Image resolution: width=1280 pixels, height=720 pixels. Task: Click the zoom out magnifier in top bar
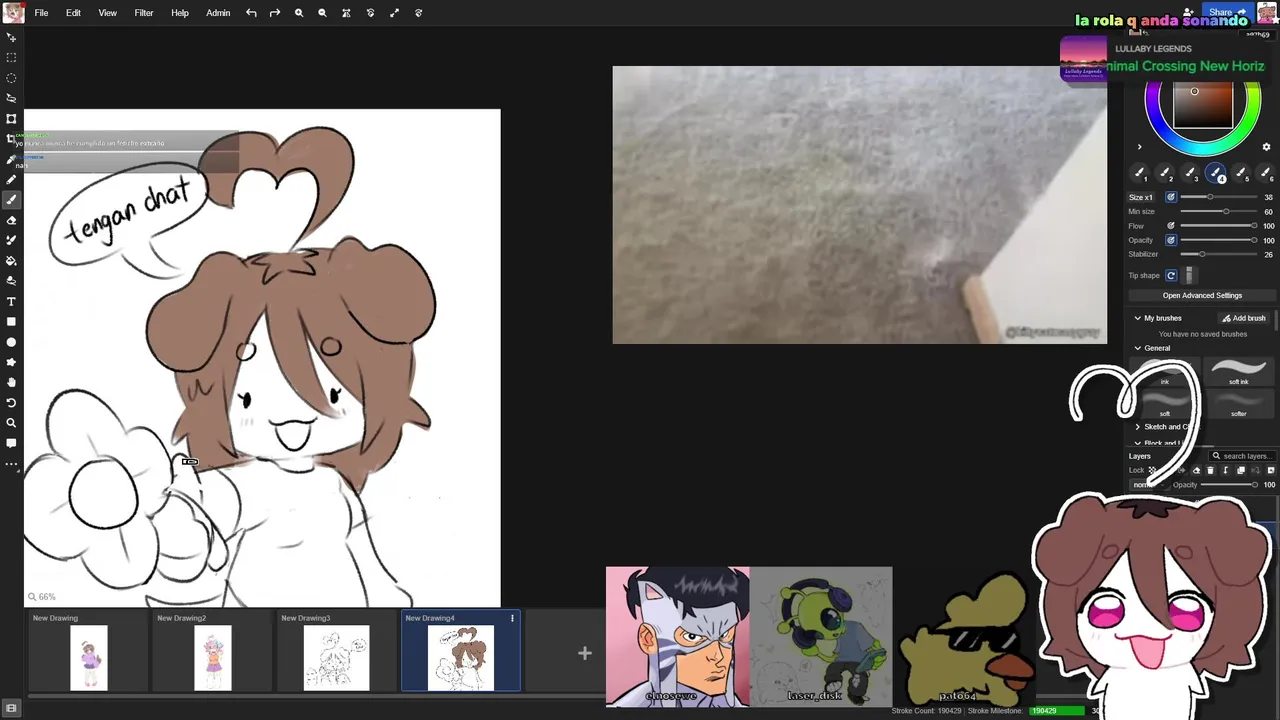point(322,13)
